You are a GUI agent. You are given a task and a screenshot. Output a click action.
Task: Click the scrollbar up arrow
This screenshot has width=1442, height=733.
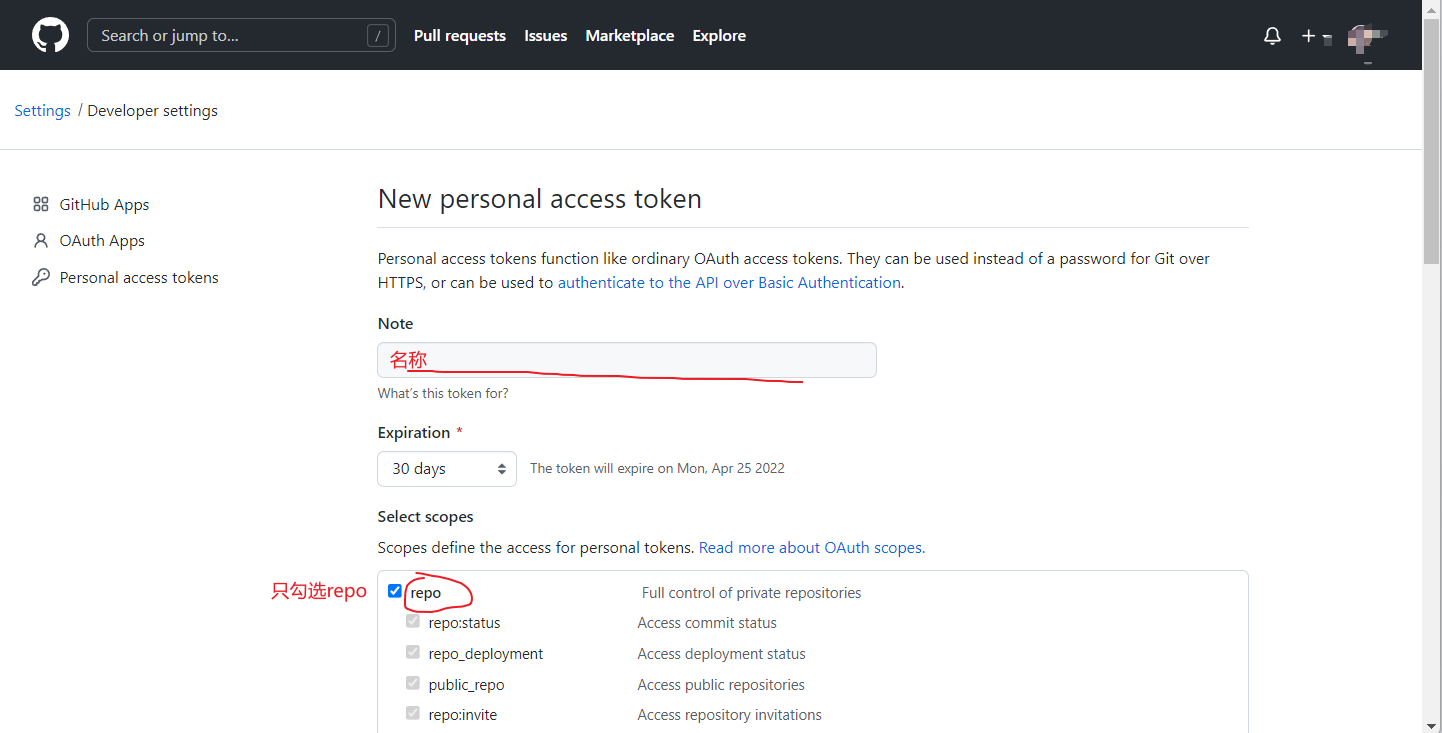(1432, 8)
